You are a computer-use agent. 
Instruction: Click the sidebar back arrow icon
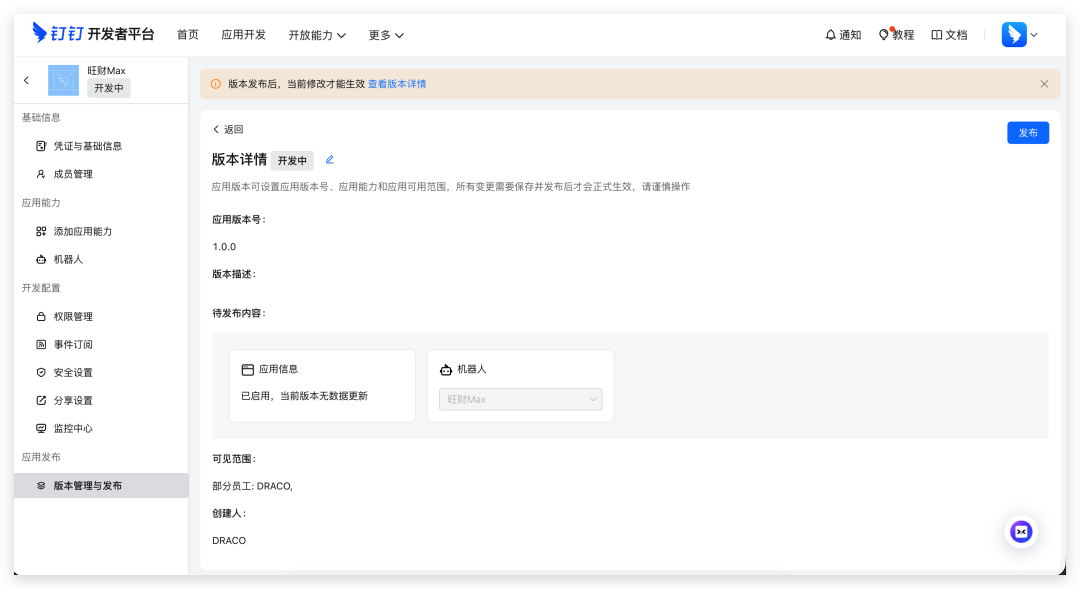[x=27, y=80]
